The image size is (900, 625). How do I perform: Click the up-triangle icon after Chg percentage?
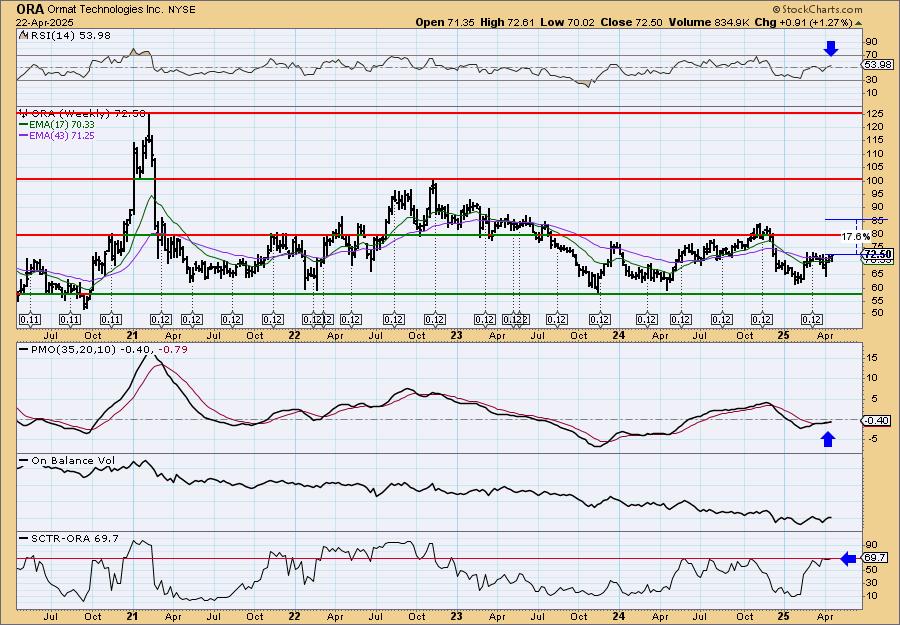pyautogui.click(x=859, y=23)
